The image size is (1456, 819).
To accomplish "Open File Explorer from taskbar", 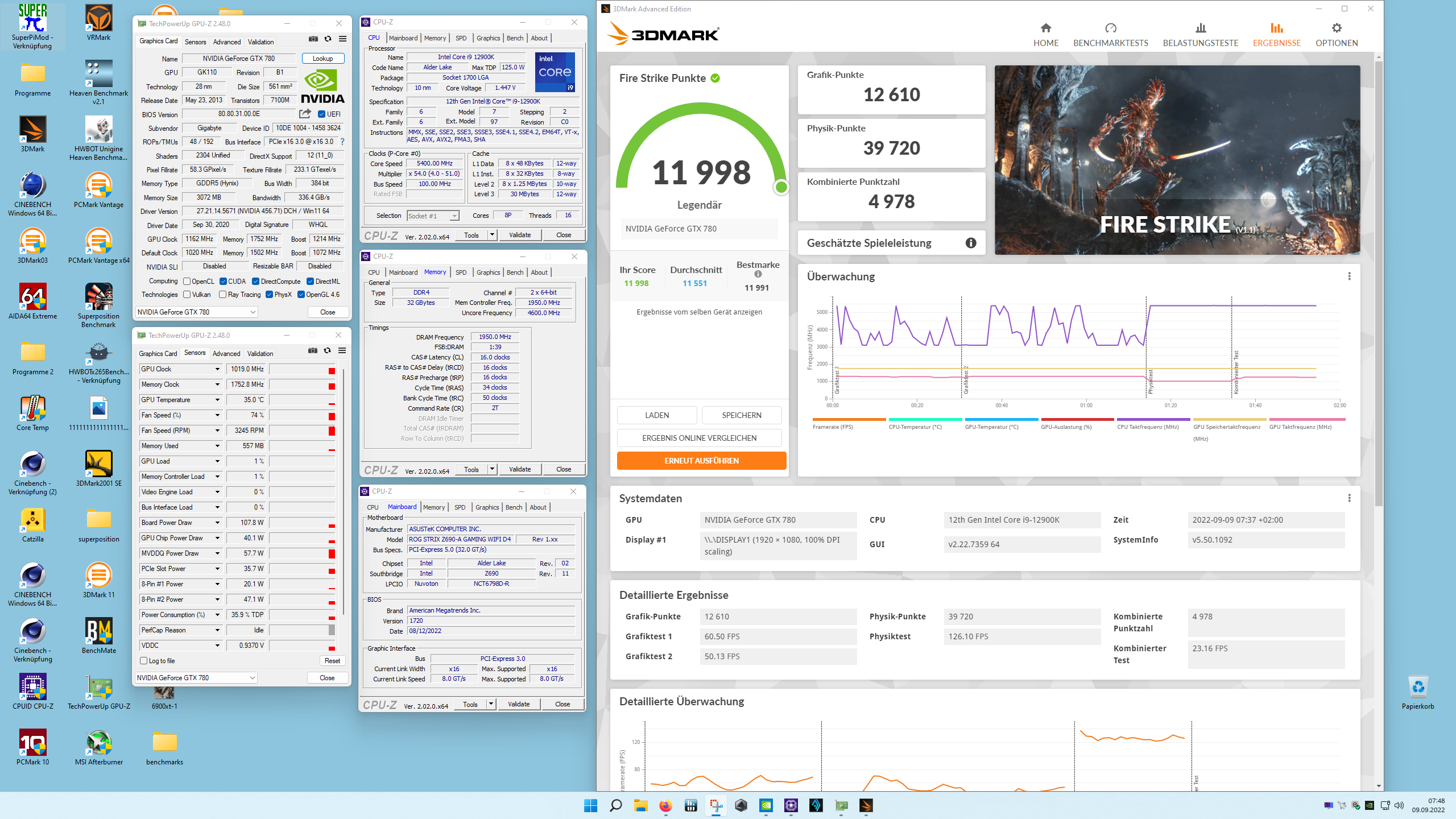I will coord(641,805).
